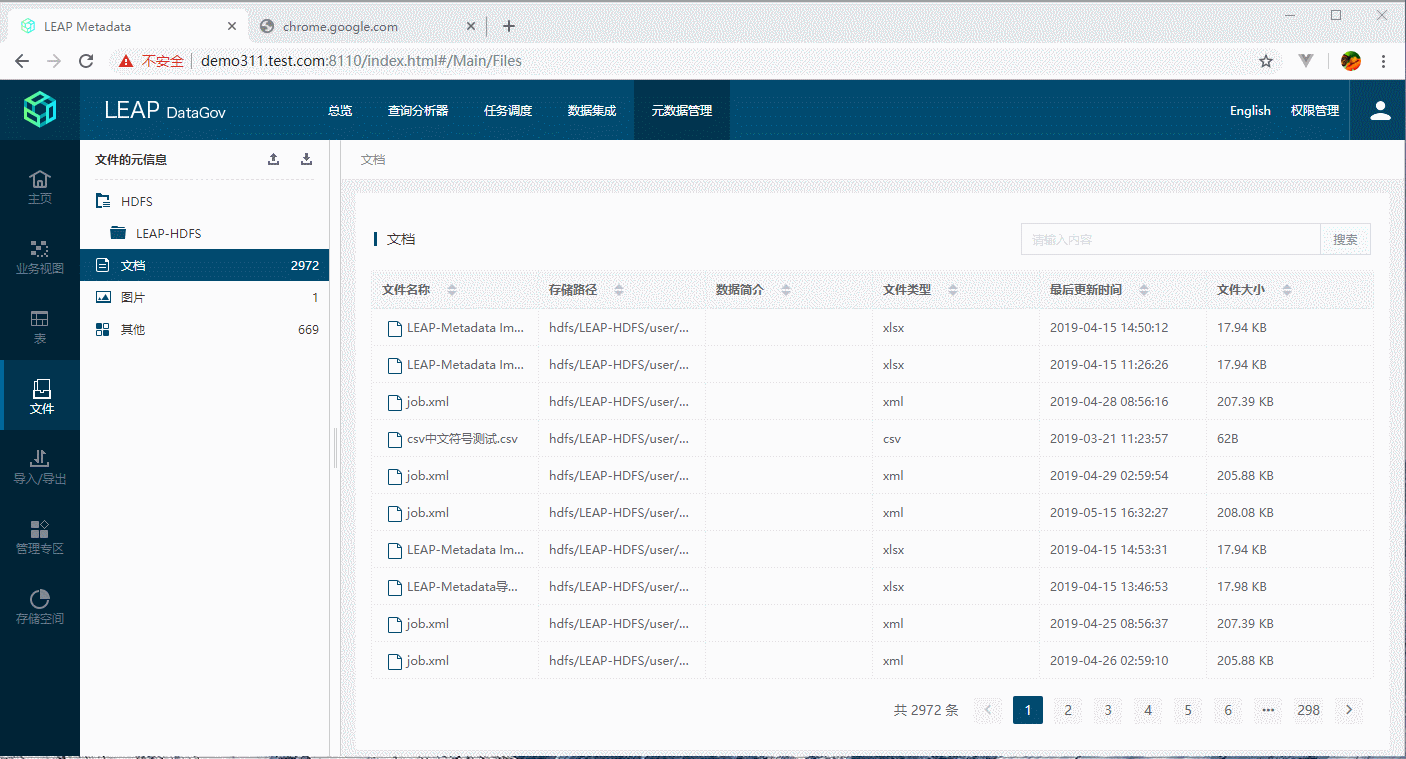This screenshot has height=759, width=1406.
Task: Go to page 3
Action: tap(1108, 710)
